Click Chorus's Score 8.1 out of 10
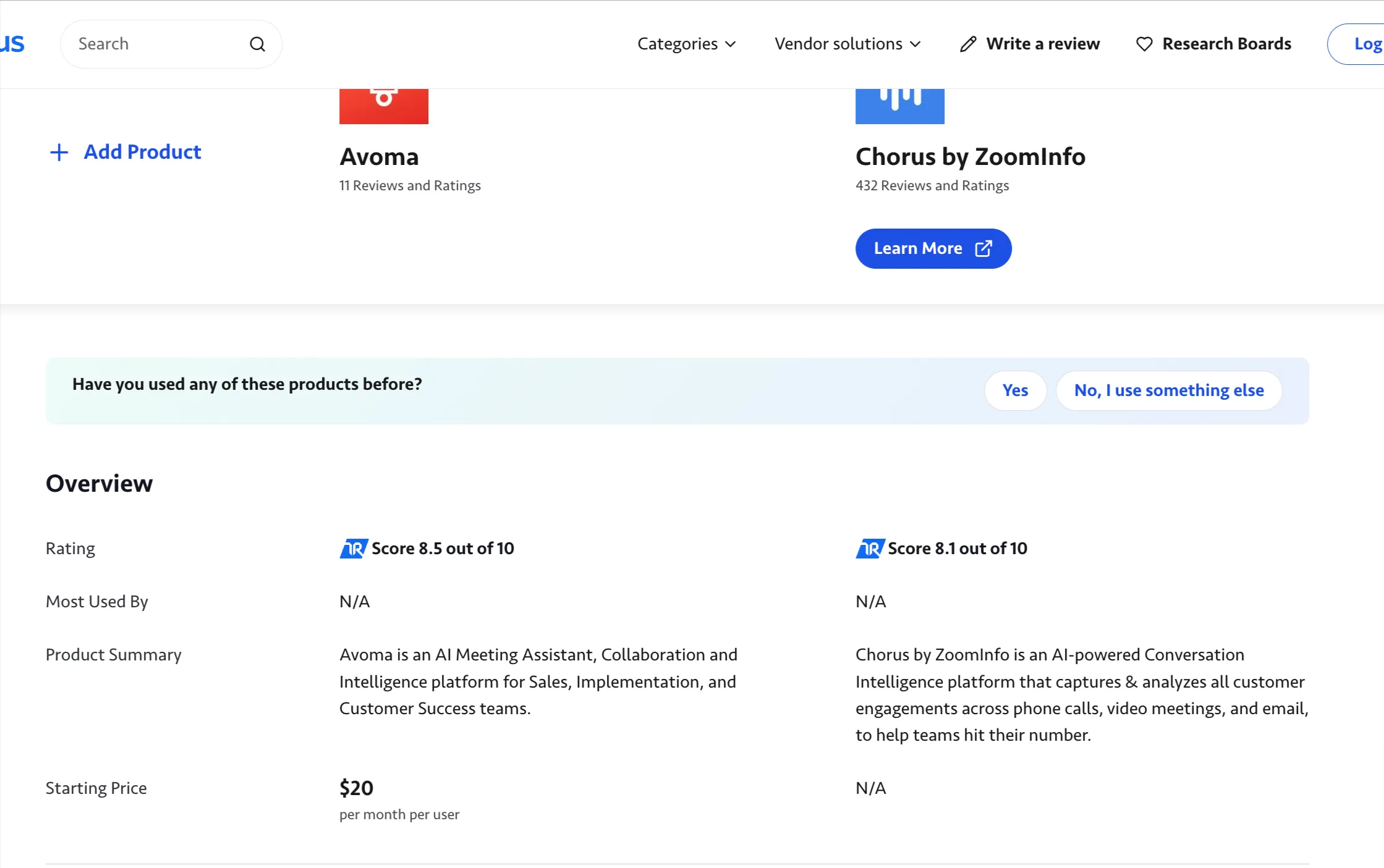The width and height of the screenshot is (1384, 868). 957,549
